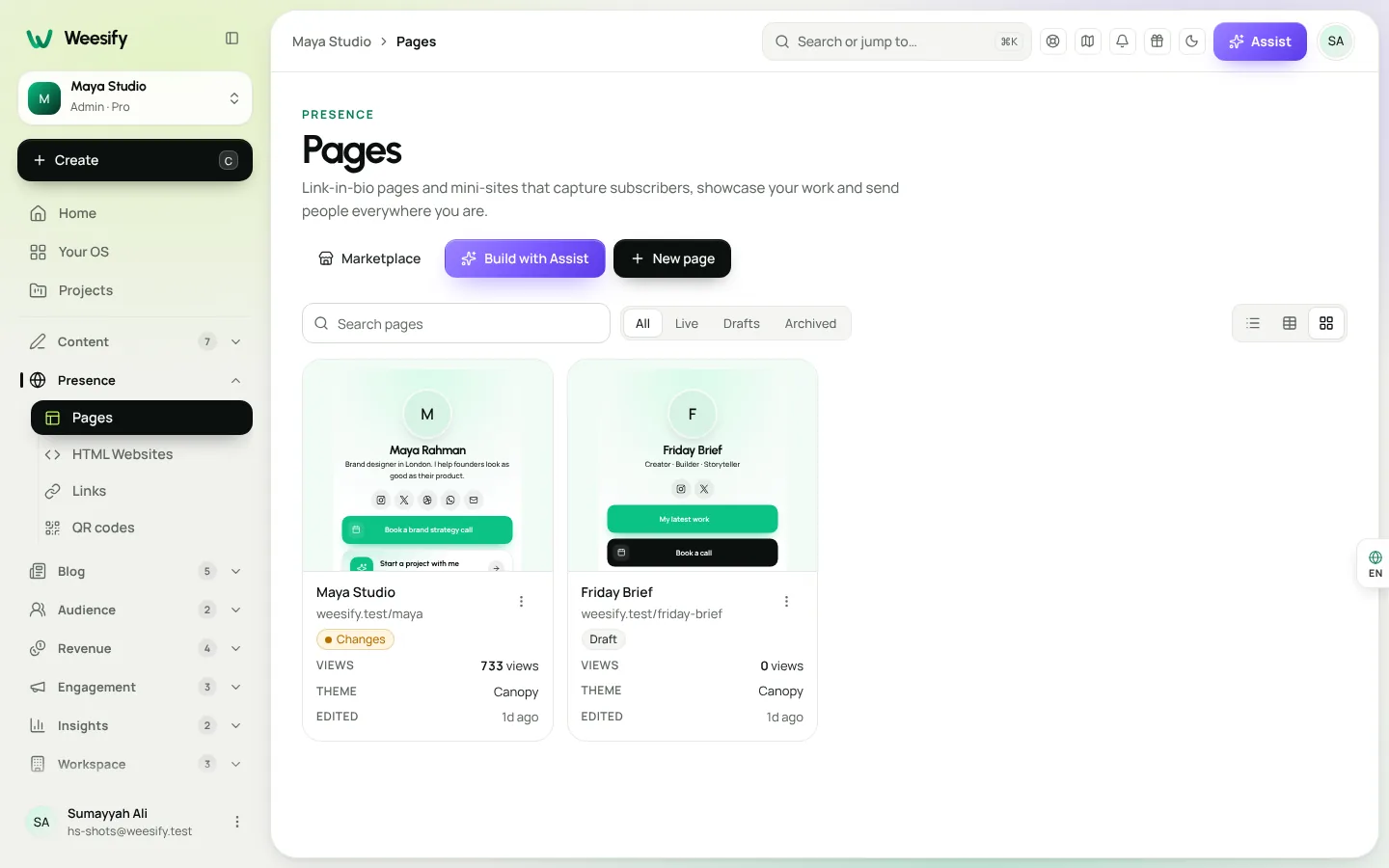Viewport: 1389px width, 868px height.
Task: Open Projects in the sidebar
Action: pyautogui.click(x=135, y=290)
